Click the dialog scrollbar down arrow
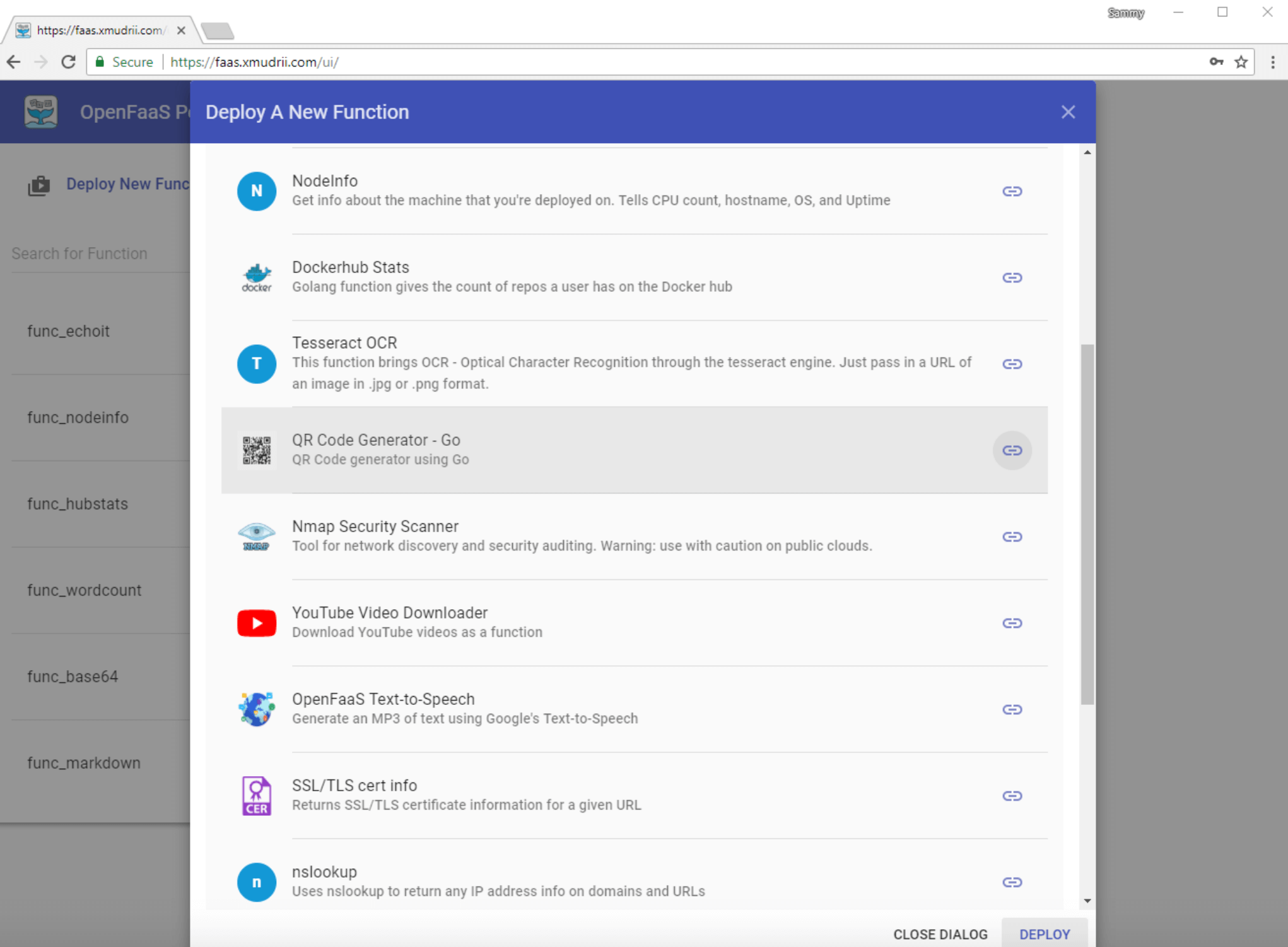Viewport: 1288px width, 947px height. click(1087, 901)
